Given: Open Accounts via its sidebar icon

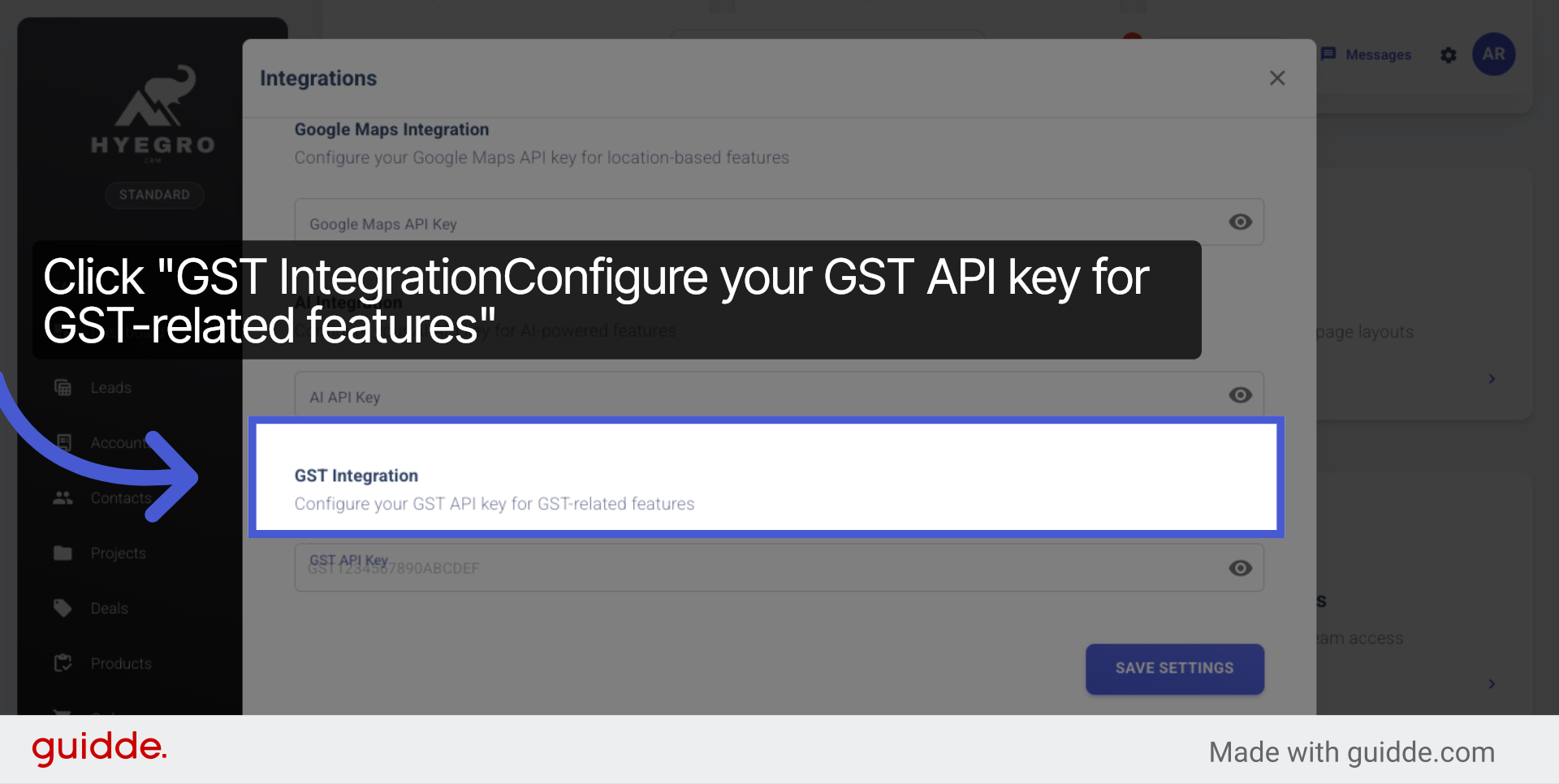Looking at the screenshot, I should click(63, 442).
